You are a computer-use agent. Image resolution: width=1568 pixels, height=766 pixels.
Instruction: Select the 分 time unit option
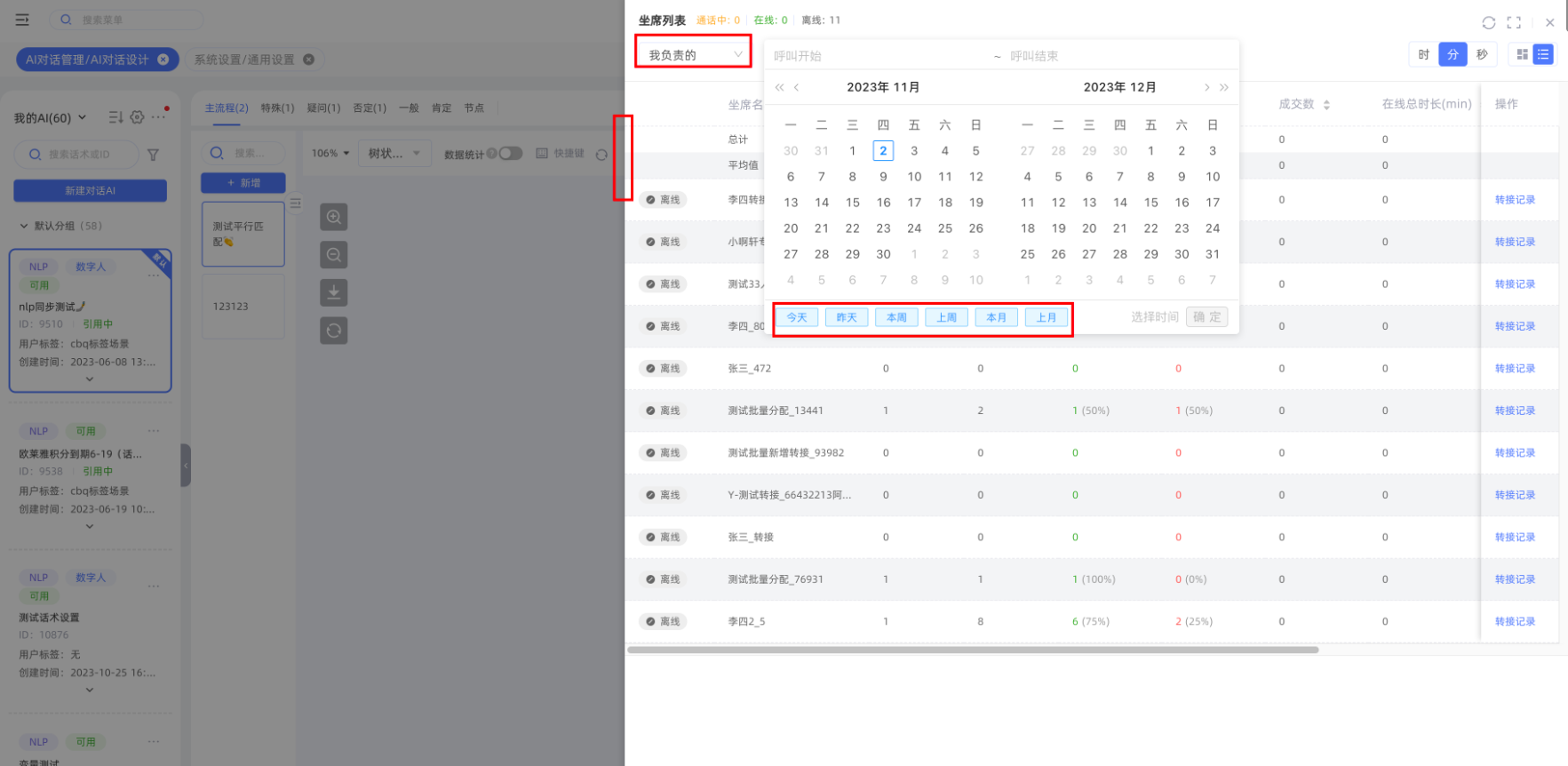1453,55
